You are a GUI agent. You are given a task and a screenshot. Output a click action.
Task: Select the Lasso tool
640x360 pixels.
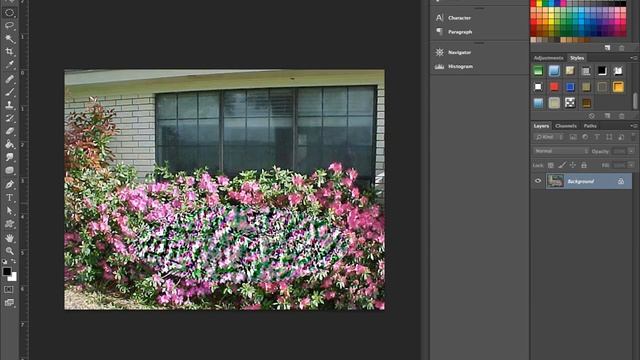9,26
